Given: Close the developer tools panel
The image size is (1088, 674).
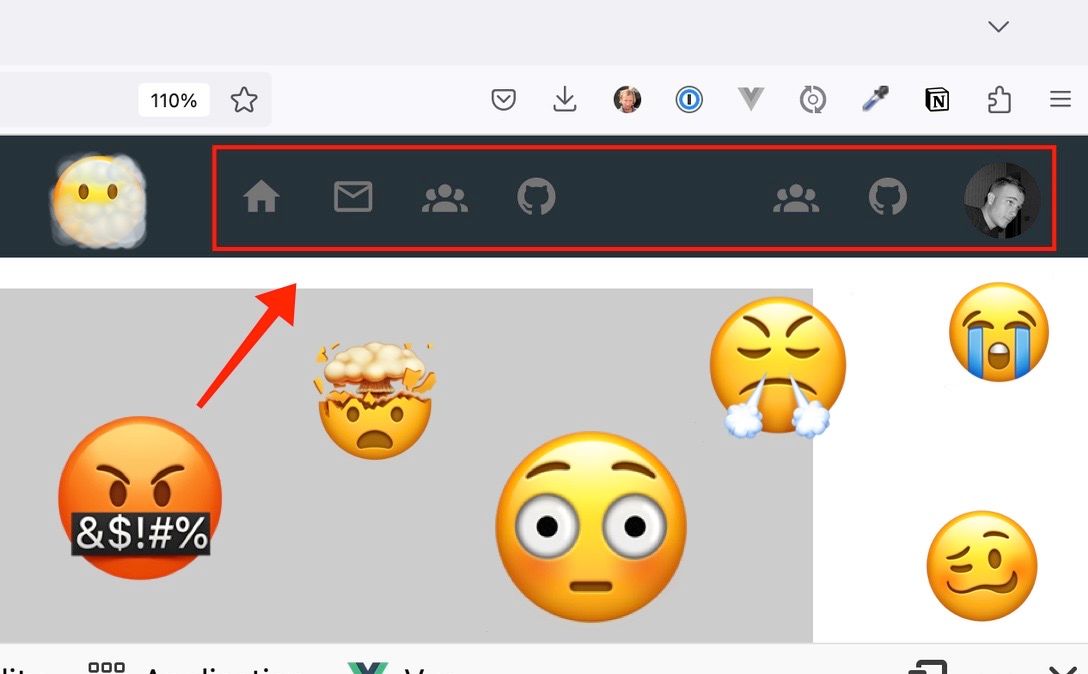Looking at the screenshot, I should click(1062, 670).
